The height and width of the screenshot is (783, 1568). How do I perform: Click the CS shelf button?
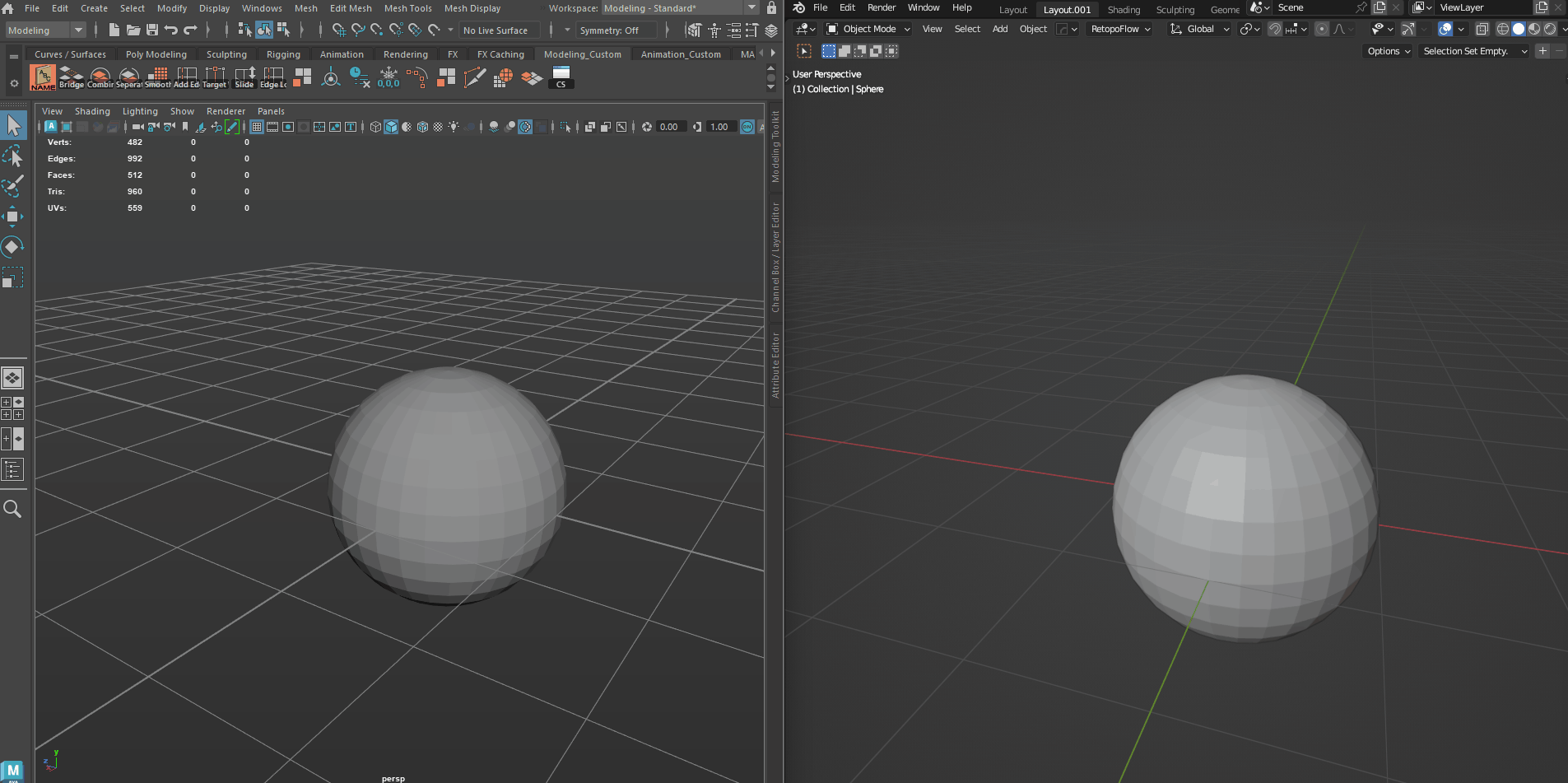point(561,77)
